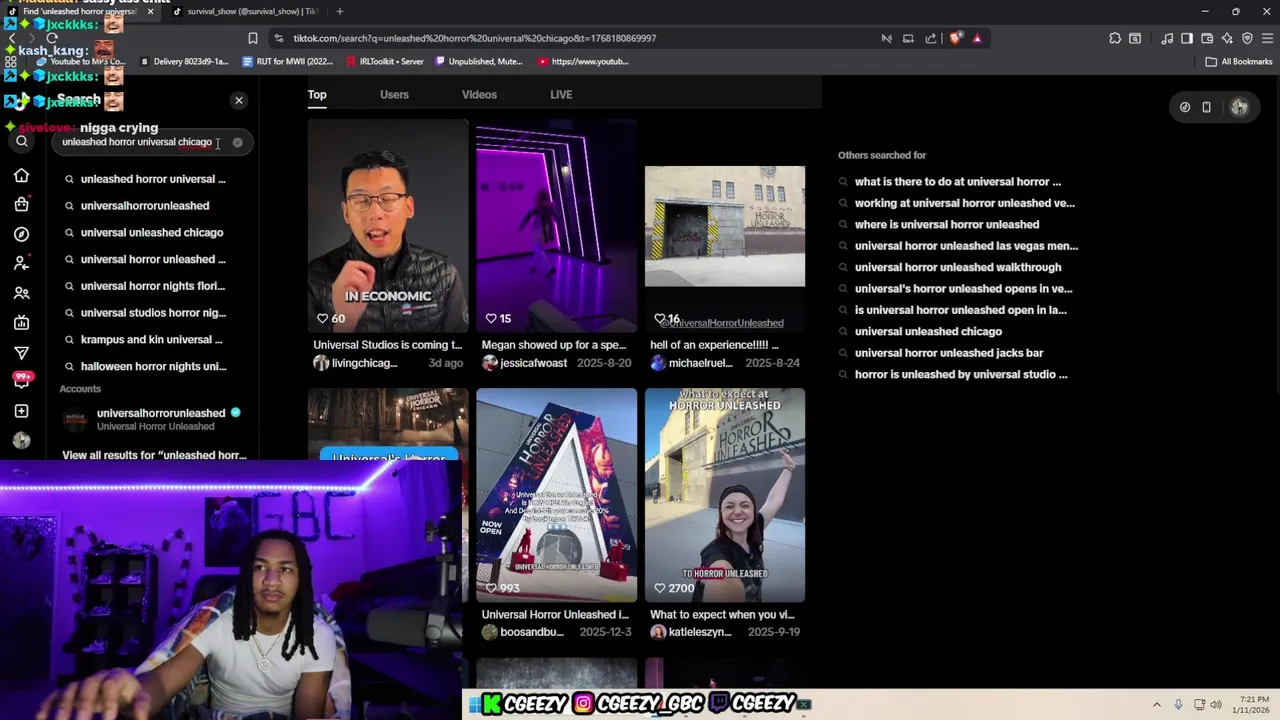Open the RUT for MWII bookmark
Screen dimensions: 1280x720
click(x=288, y=61)
